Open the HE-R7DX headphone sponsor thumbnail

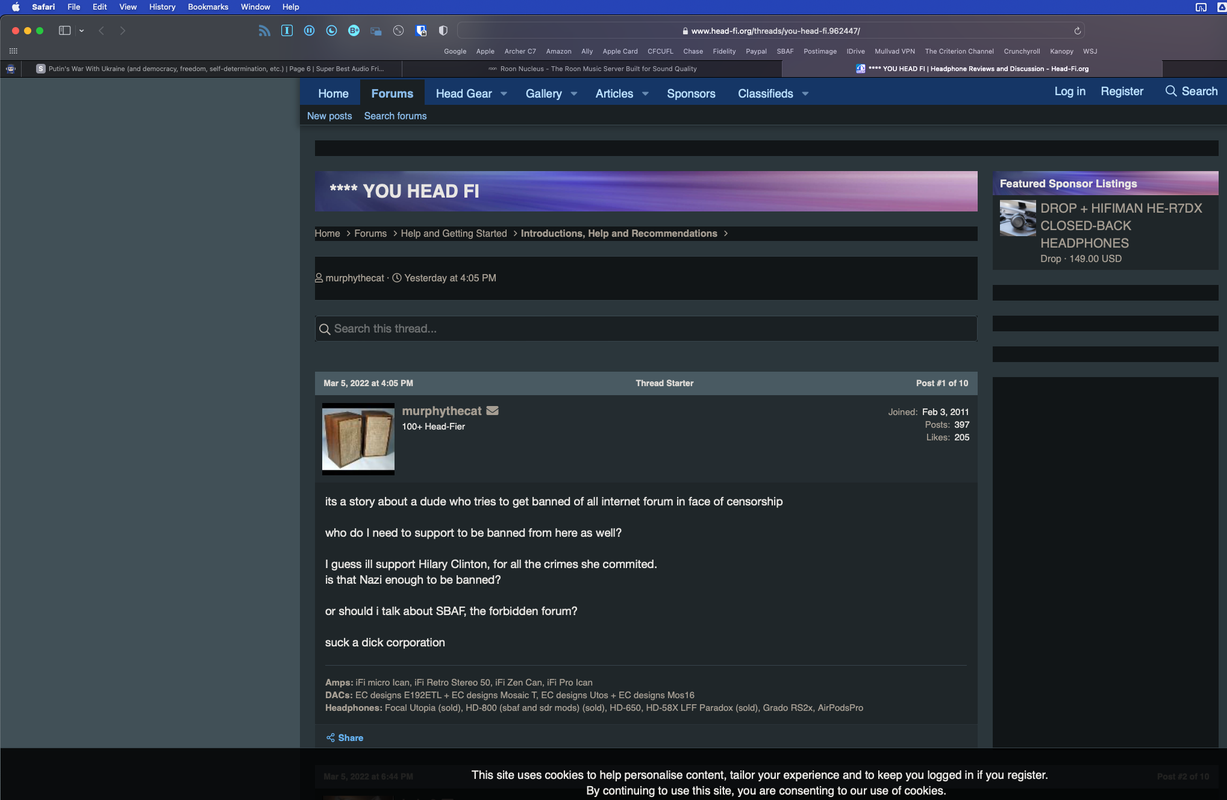click(x=1018, y=218)
